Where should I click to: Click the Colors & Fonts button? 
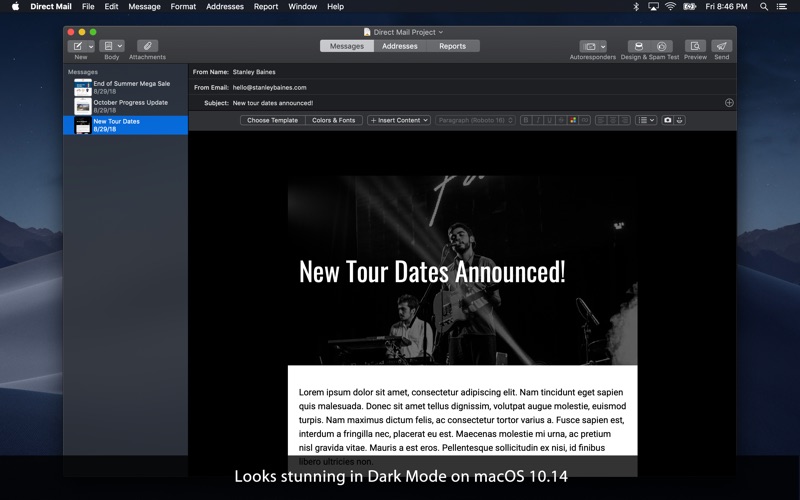[x=333, y=120]
